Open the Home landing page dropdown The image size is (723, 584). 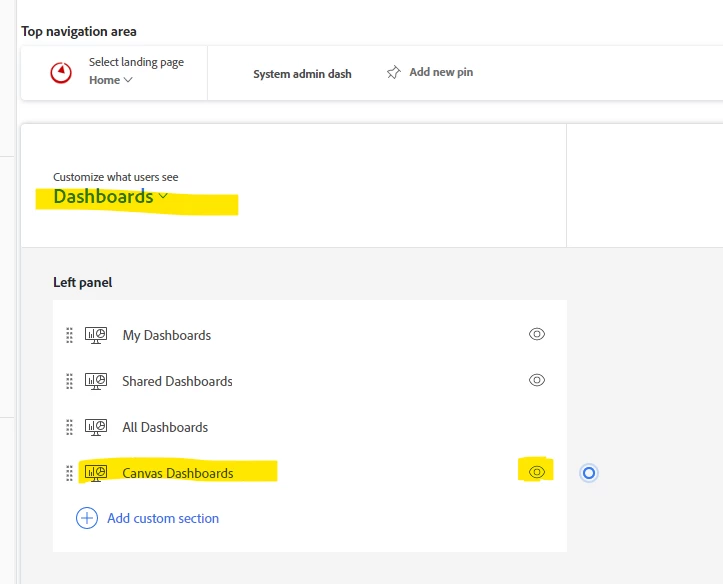click(111, 80)
